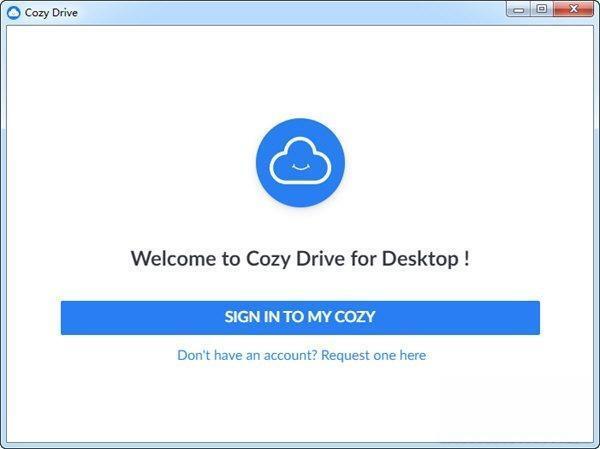The width and height of the screenshot is (600, 449).
Task: Click the Cozy Drive title bar icon
Action: [x=13, y=13]
